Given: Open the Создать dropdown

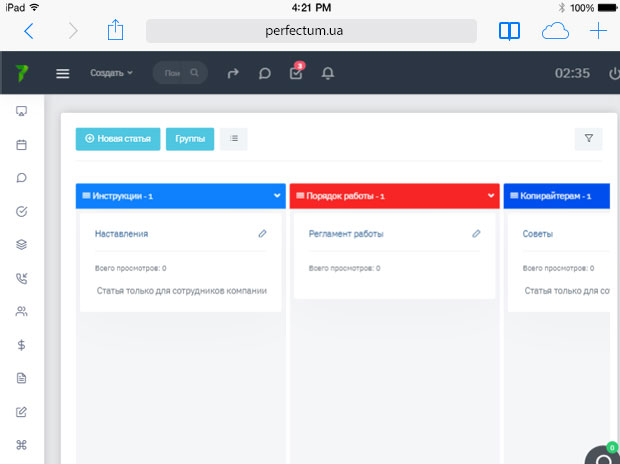Looking at the screenshot, I should (111, 73).
